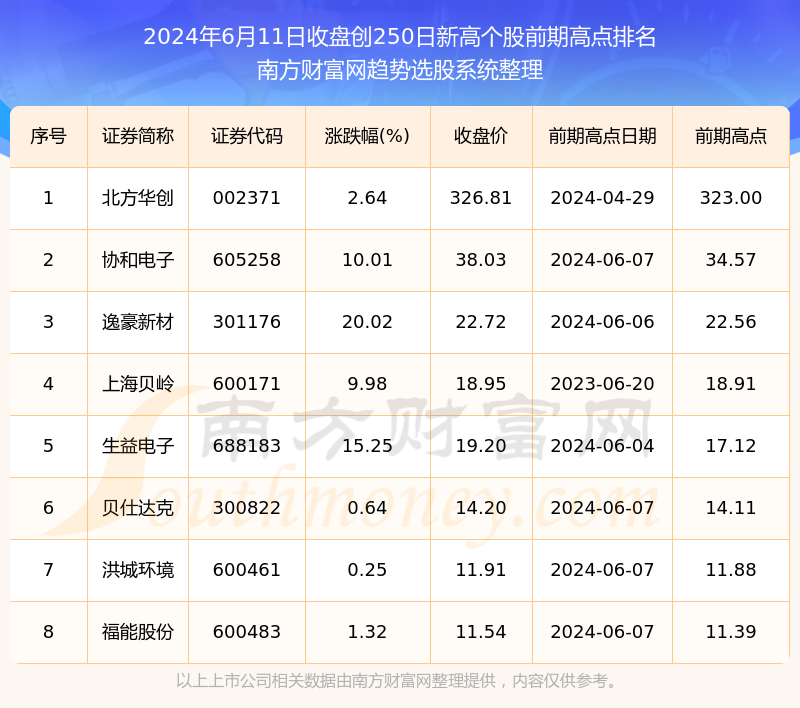Click serial number 1 in 北方华创 row
800x708 pixels.
48,198
